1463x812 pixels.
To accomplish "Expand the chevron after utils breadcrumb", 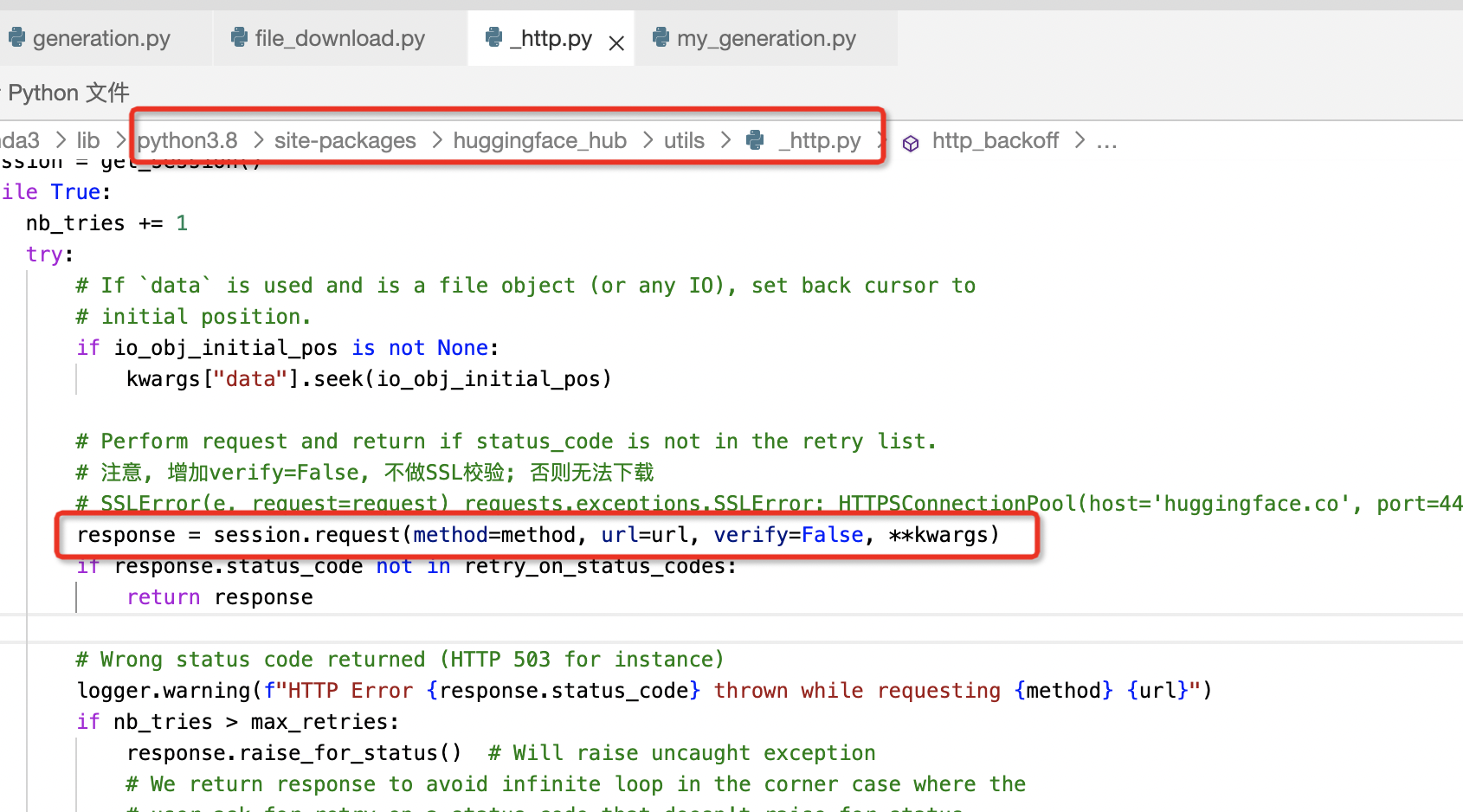I will pos(725,140).
